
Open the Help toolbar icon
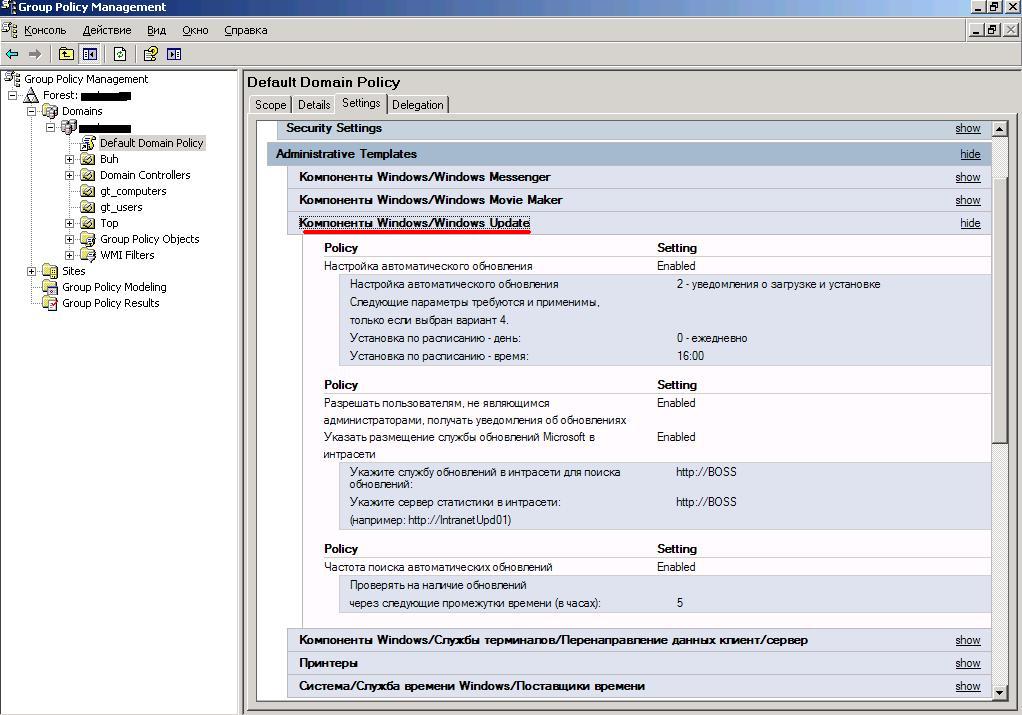pyautogui.click(x=151, y=54)
